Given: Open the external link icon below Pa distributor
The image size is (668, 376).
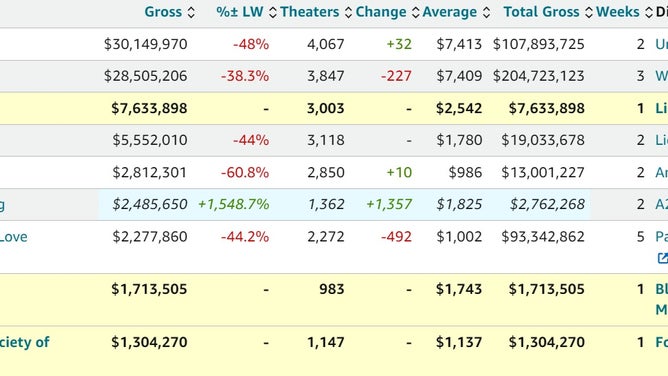Looking at the screenshot, I should pyautogui.click(x=662, y=258).
